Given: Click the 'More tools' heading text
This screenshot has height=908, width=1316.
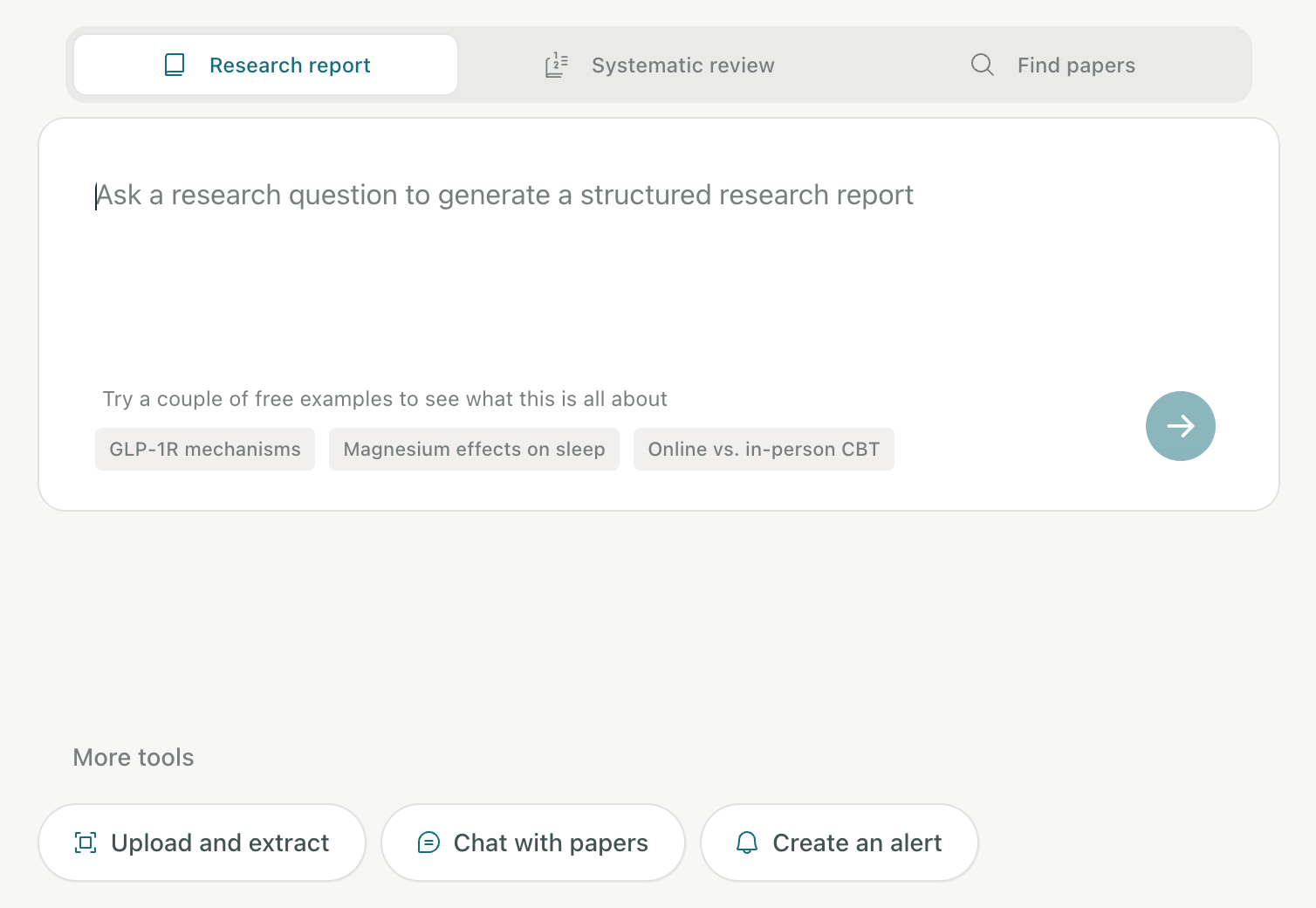Looking at the screenshot, I should click(134, 757).
